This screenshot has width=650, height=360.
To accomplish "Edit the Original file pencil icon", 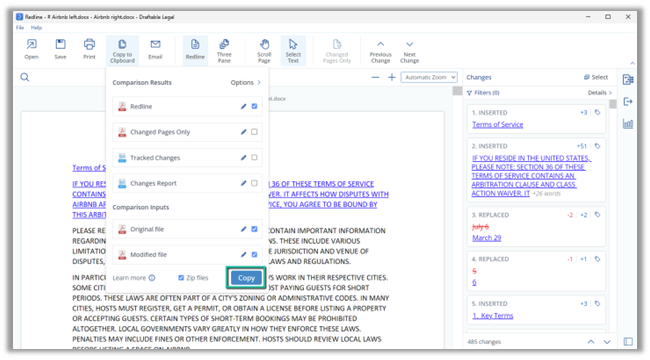I will tap(243, 229).
